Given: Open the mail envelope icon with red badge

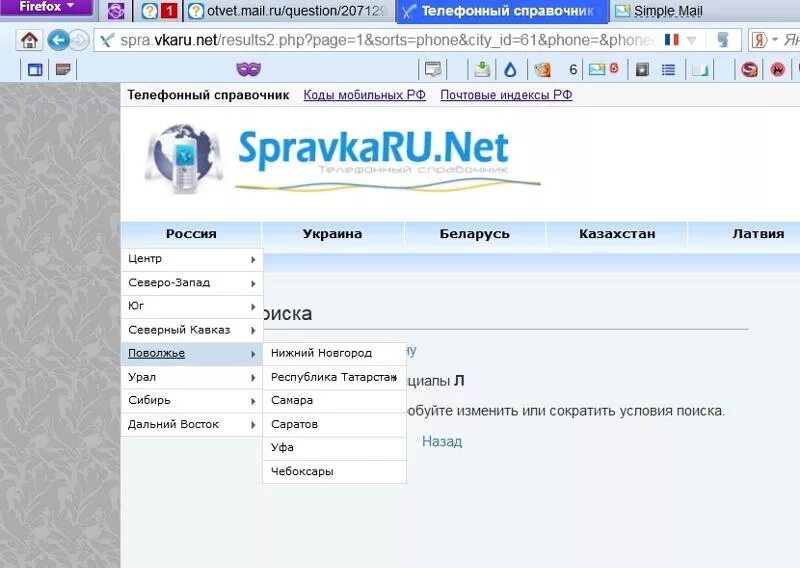Looking at the screenshot, I should tap(603, 69).
